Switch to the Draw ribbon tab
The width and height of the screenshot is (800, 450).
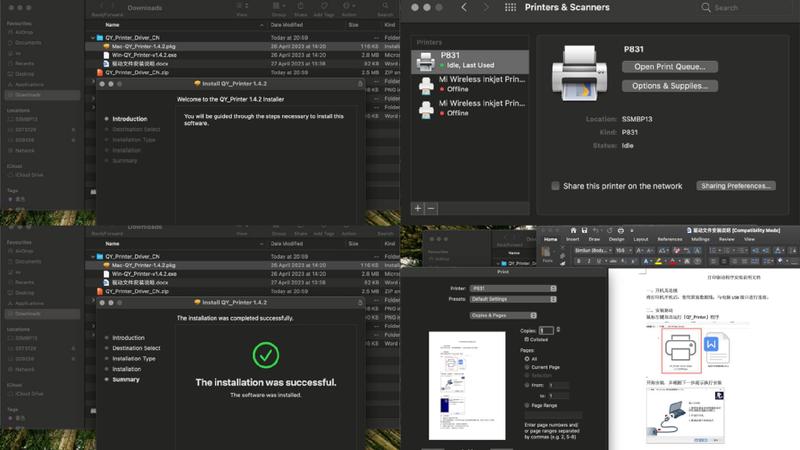coord(594,239)
